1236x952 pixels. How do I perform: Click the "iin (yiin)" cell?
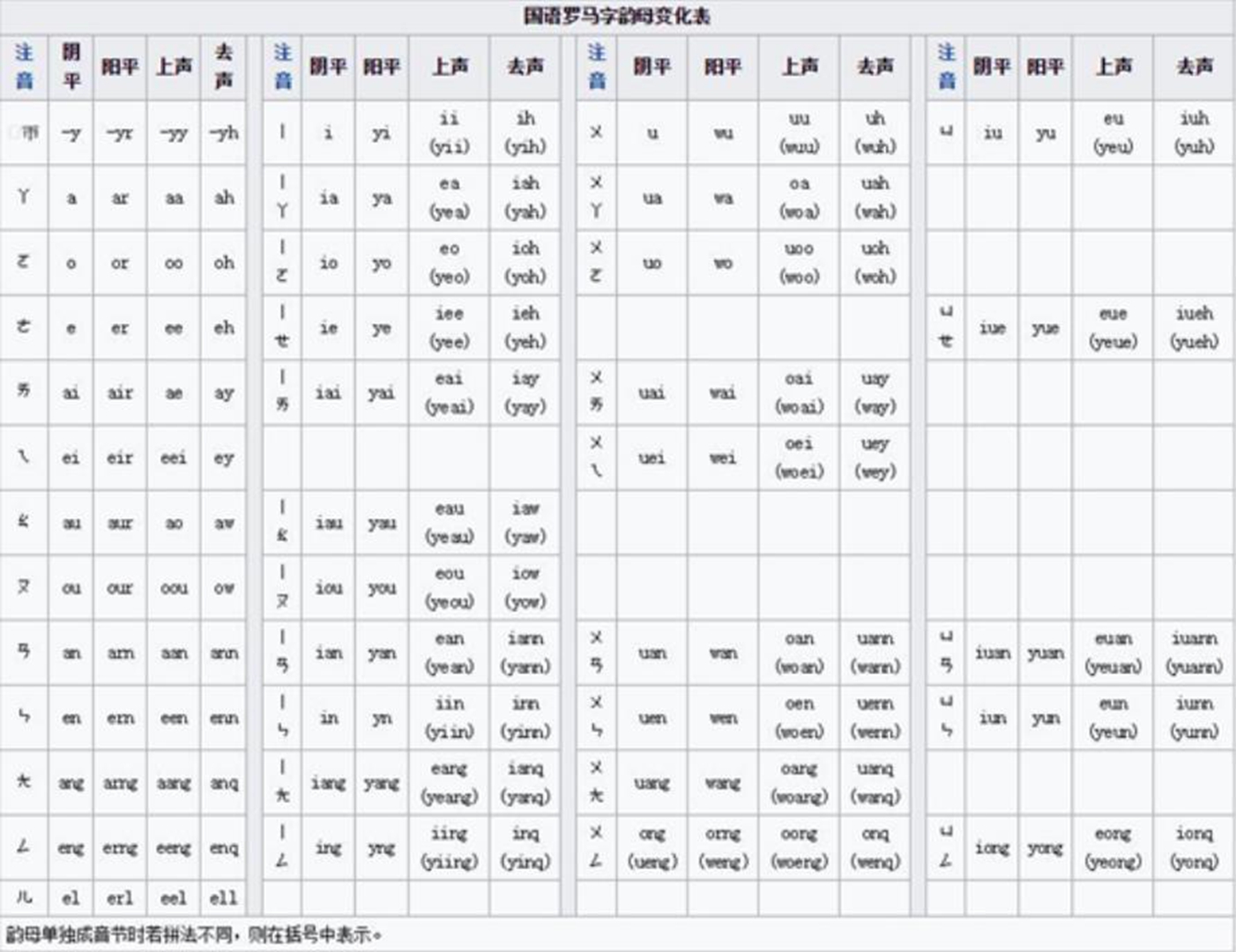tap(449, 718)
